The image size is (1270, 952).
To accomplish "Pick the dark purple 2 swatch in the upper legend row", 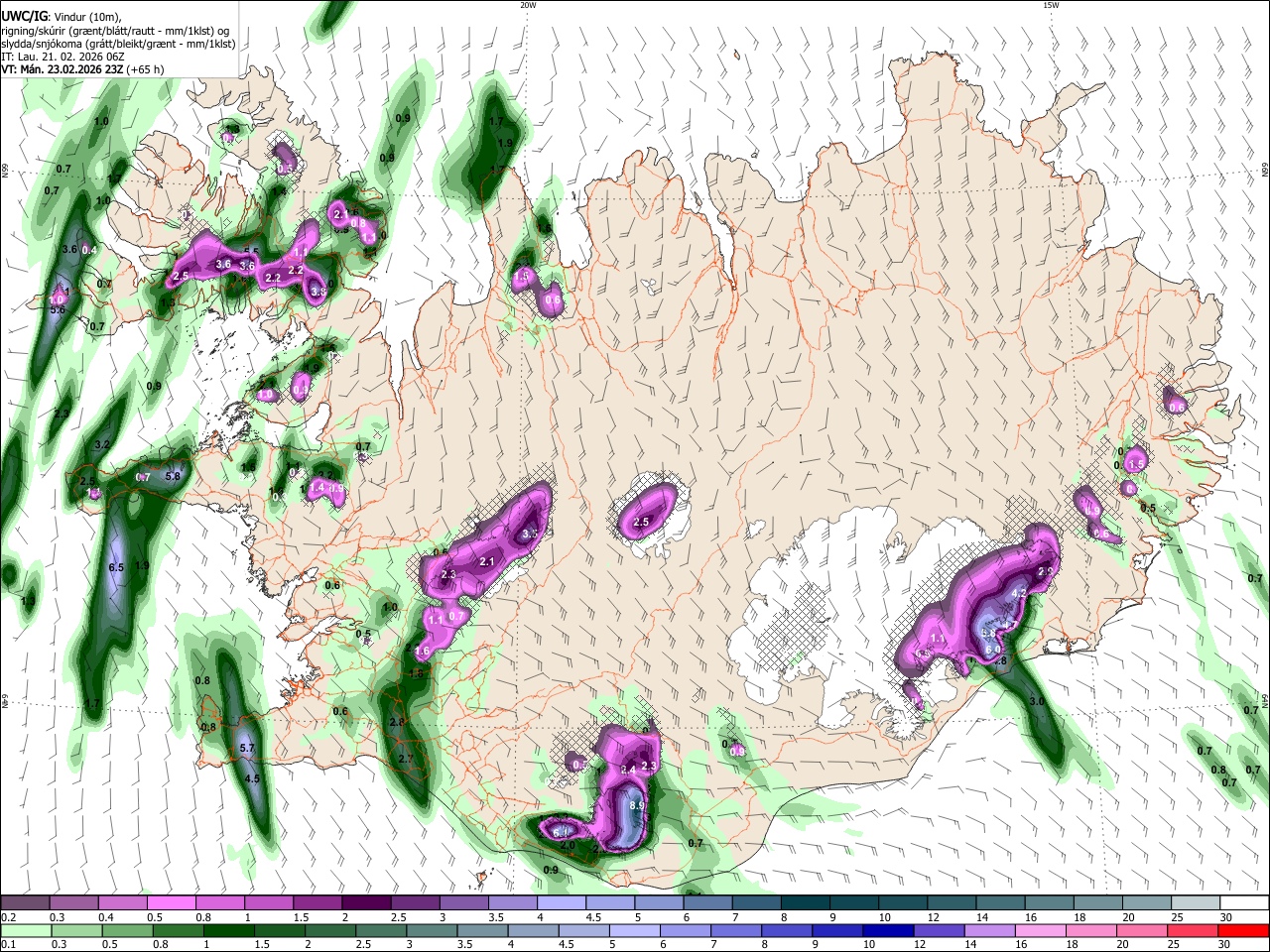I will click(x=366, y=903).
